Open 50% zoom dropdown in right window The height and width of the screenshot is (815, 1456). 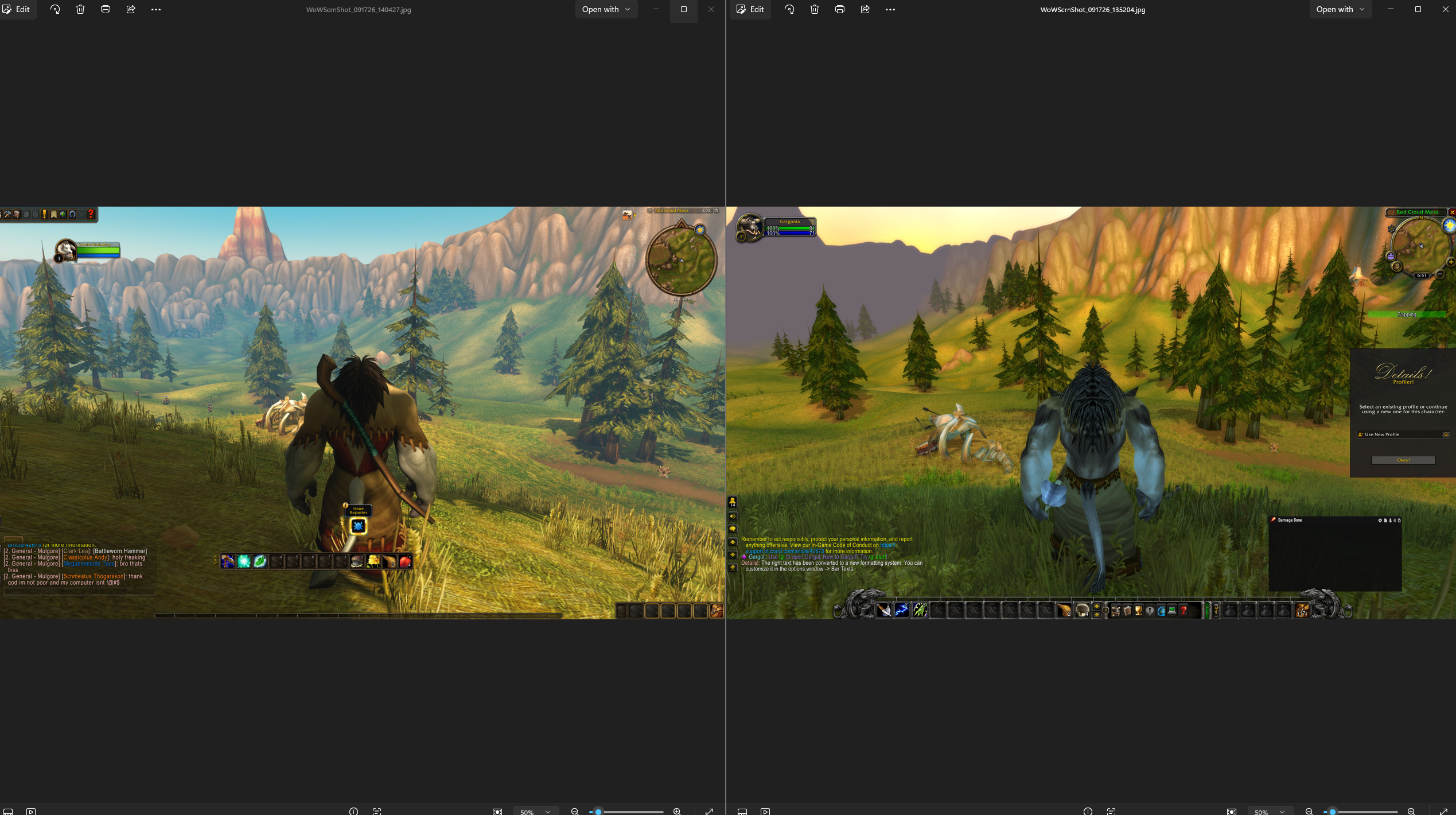[x=1270, y=811]
